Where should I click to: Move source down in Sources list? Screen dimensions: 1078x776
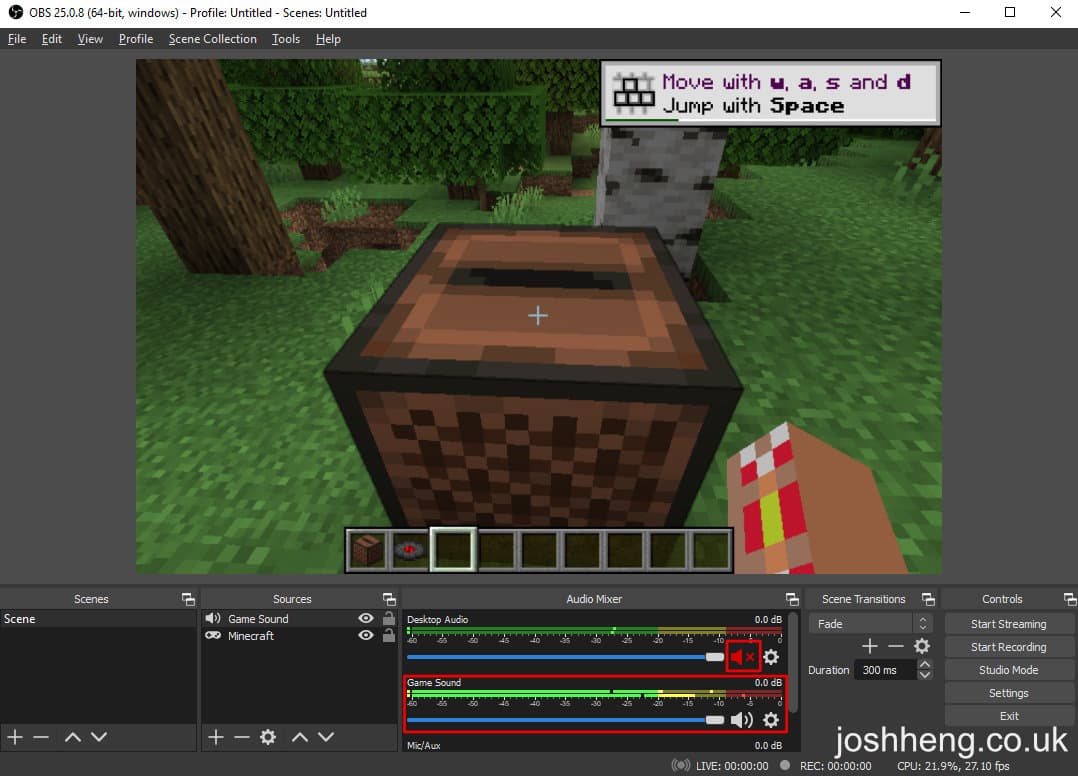pos(326,737)
